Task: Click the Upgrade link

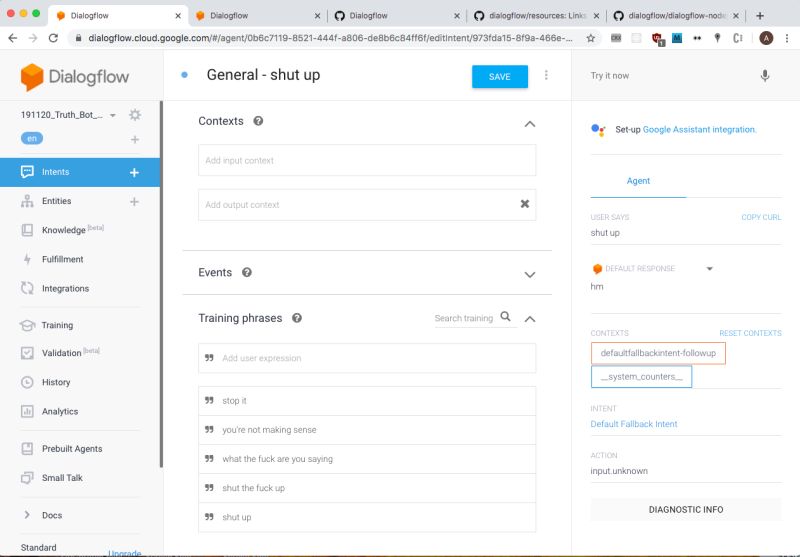Action: pyautogui.click(x=124, y=553)
